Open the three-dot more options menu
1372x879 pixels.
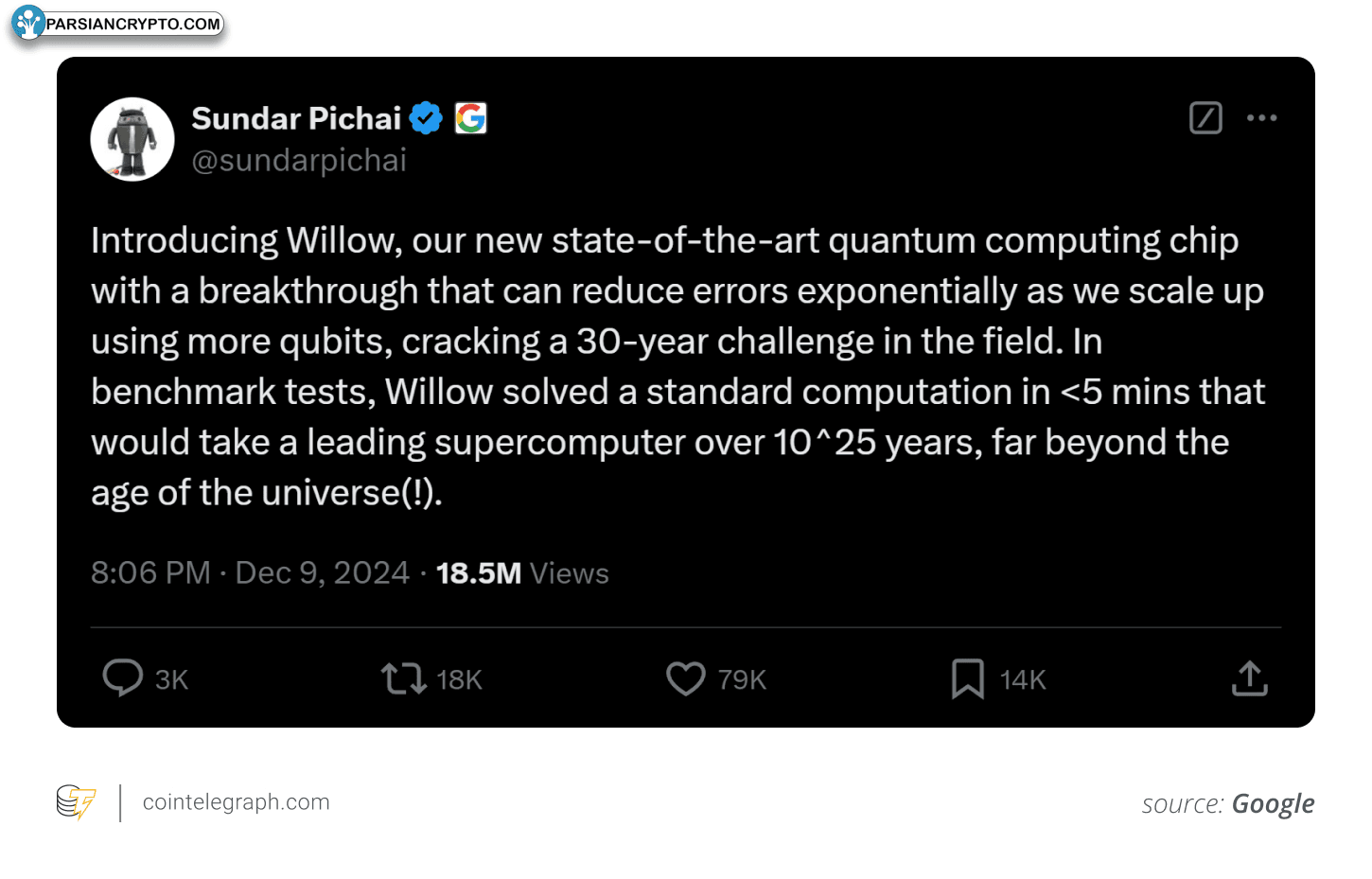tap(1261, 118)
